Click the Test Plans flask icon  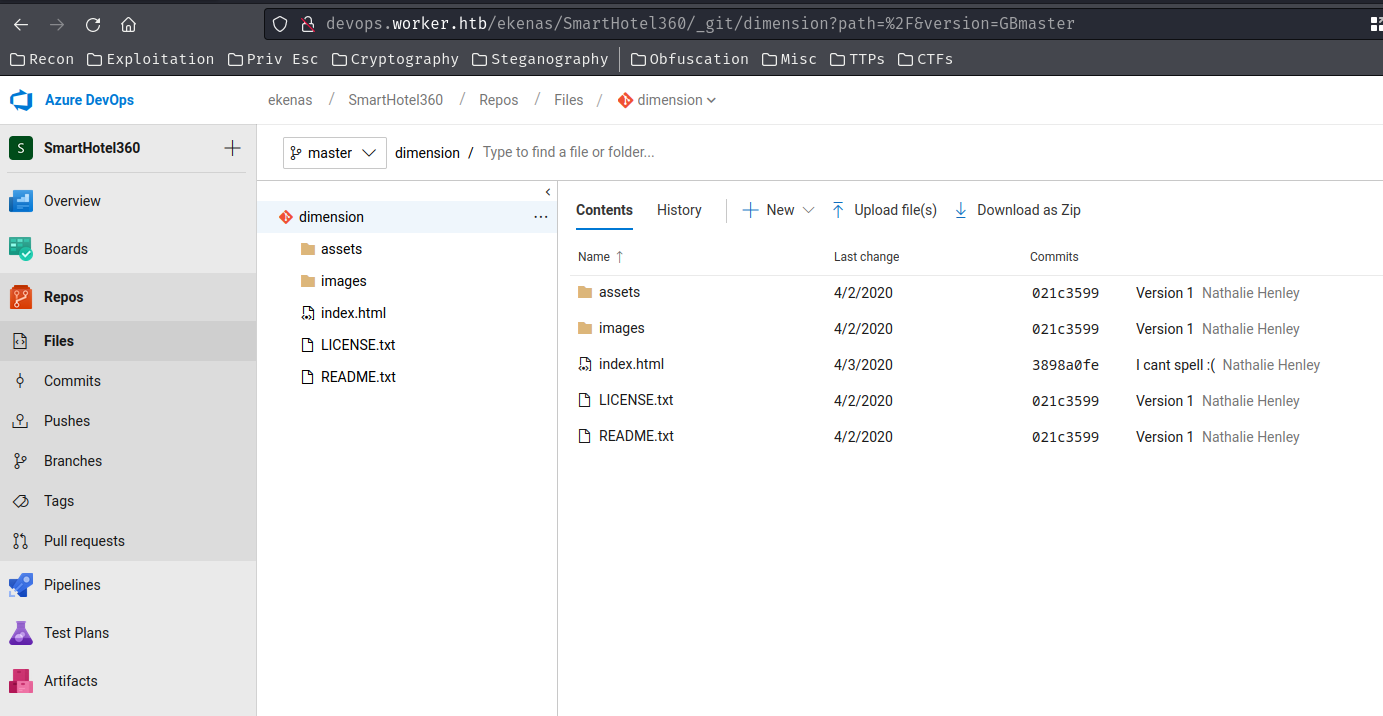pyautogui.click(x=21, y=633)
